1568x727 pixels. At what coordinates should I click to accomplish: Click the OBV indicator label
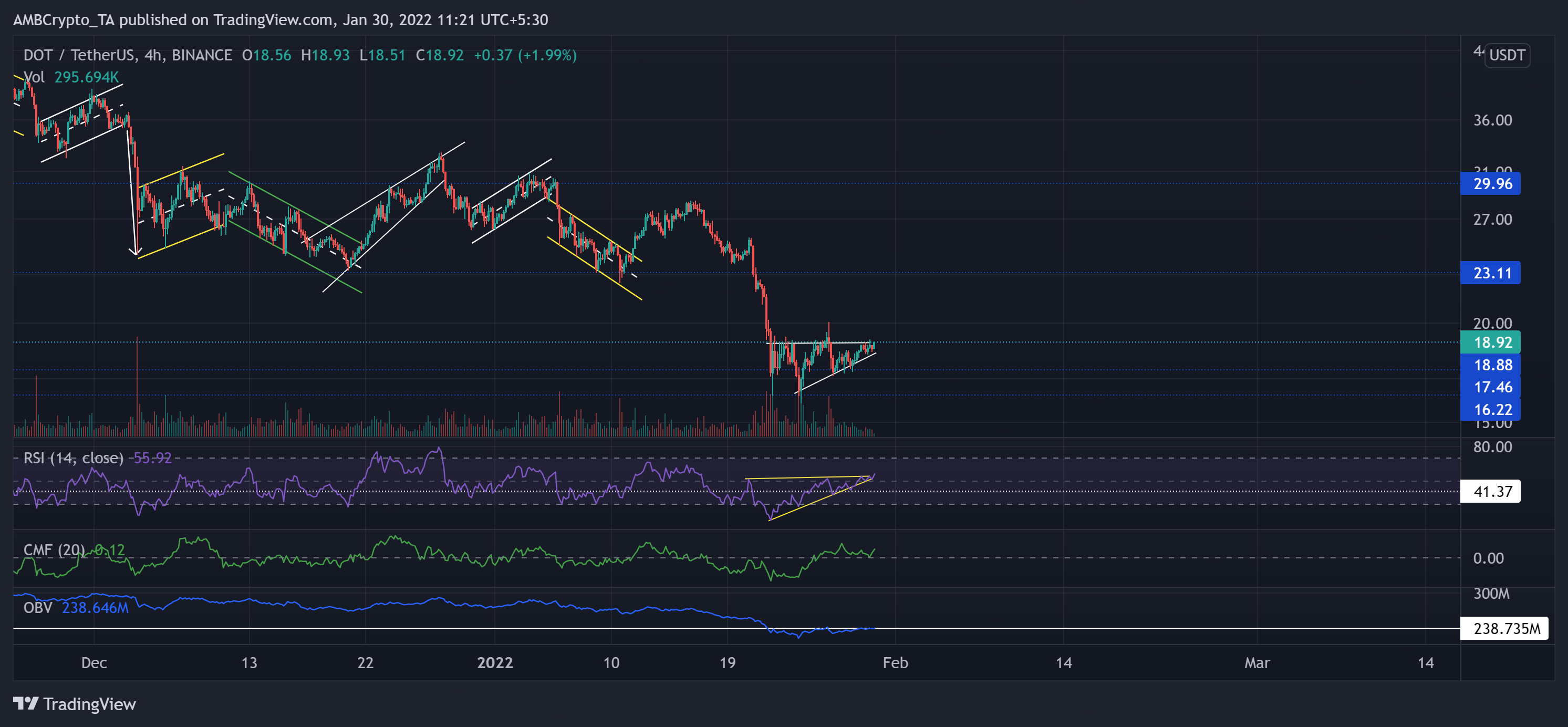coord(38,608)
